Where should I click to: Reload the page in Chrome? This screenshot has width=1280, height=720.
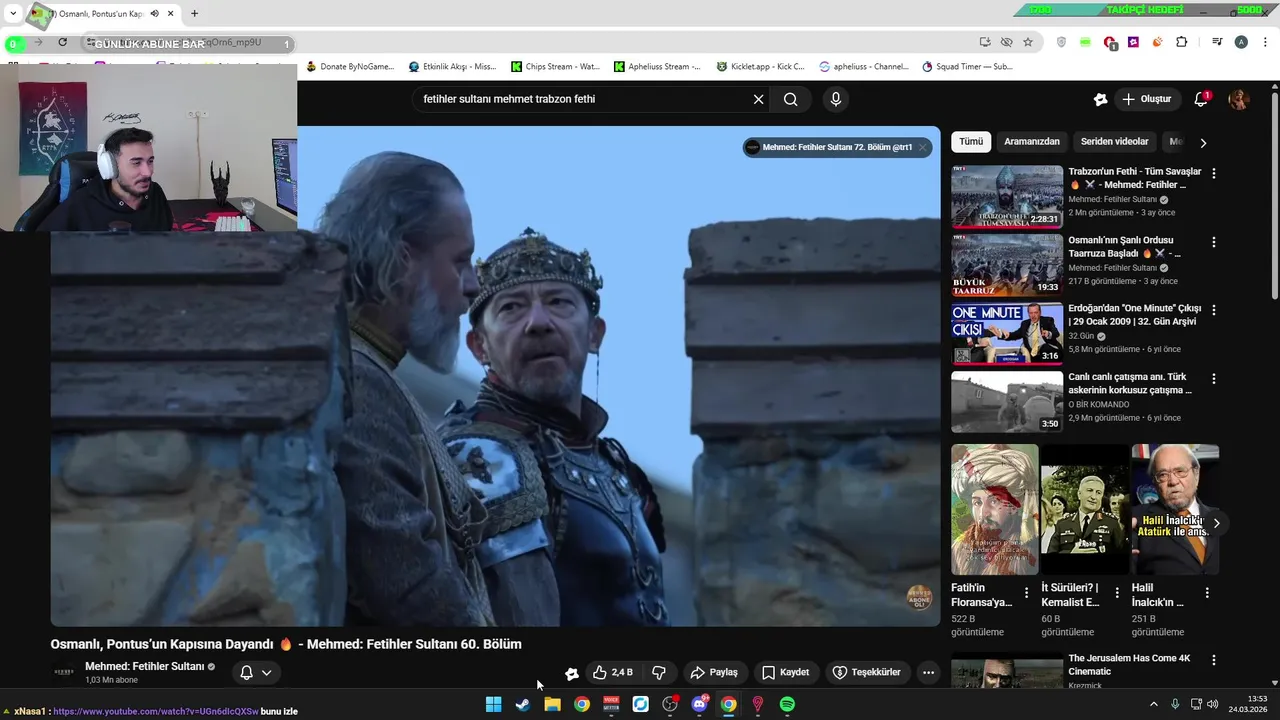pyautogui.click(x=62, y=42)
